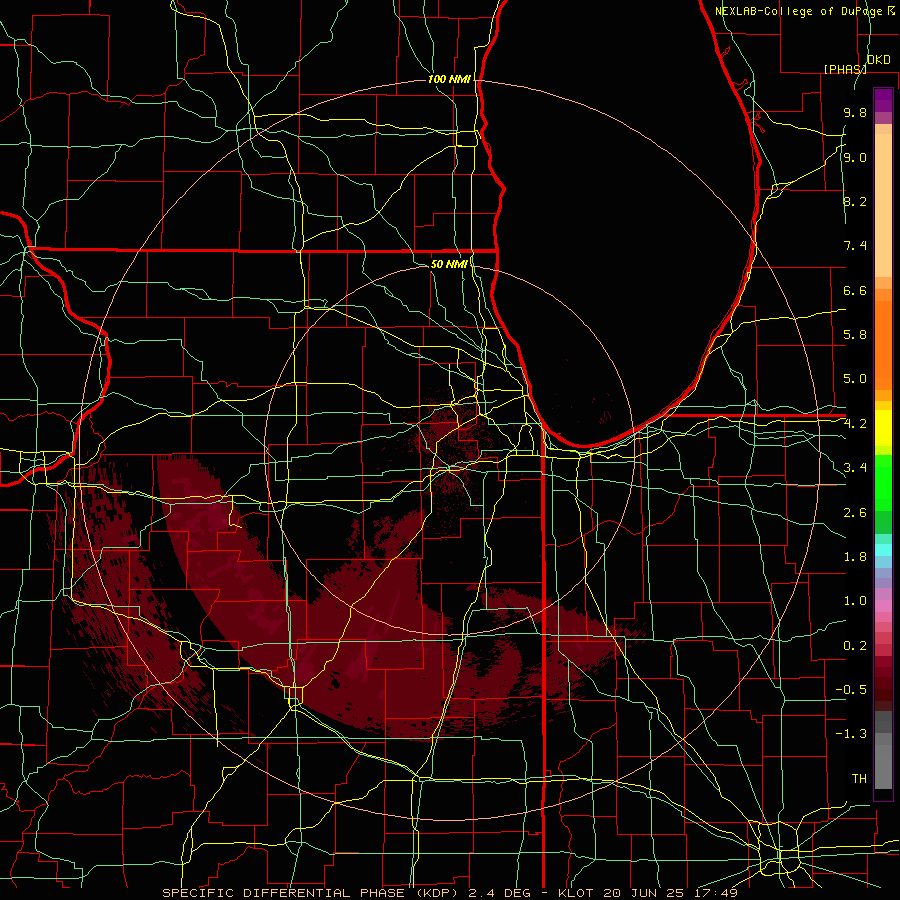The image size is (900, 900).
Task: Click the 0.2 value on the color scale
Action: [x=855, y=646]
